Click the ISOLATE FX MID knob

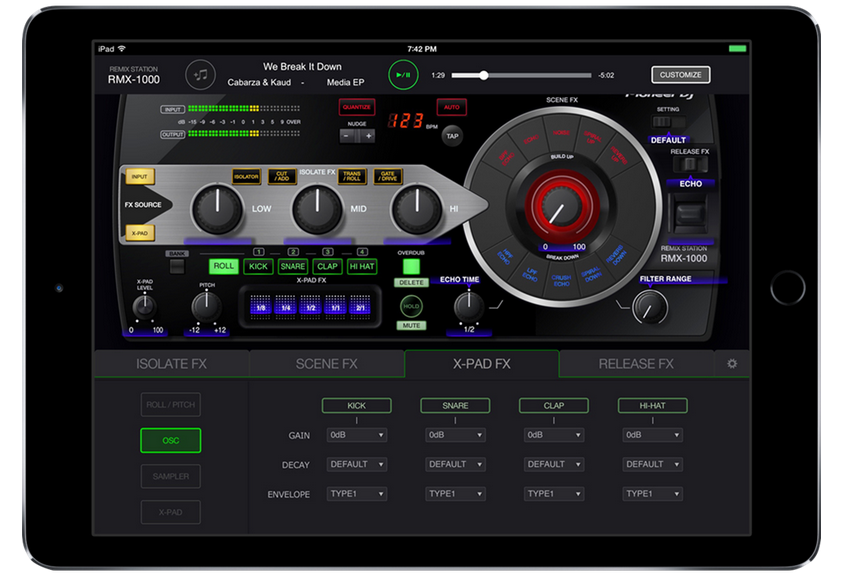tap(317, 211)
